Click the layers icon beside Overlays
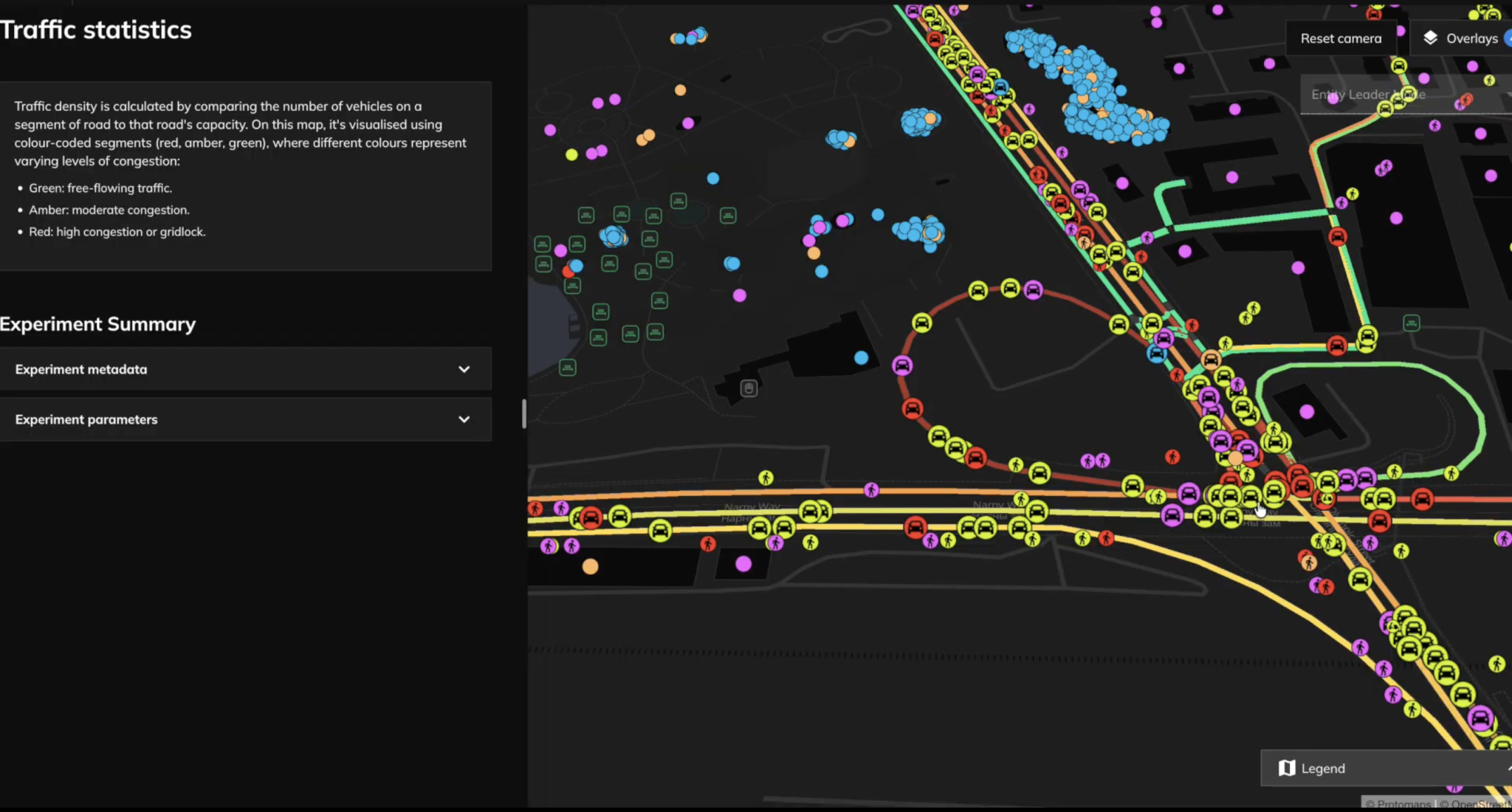The height and width of the screenshot is (812, 1512). [x=1430, y=38]
